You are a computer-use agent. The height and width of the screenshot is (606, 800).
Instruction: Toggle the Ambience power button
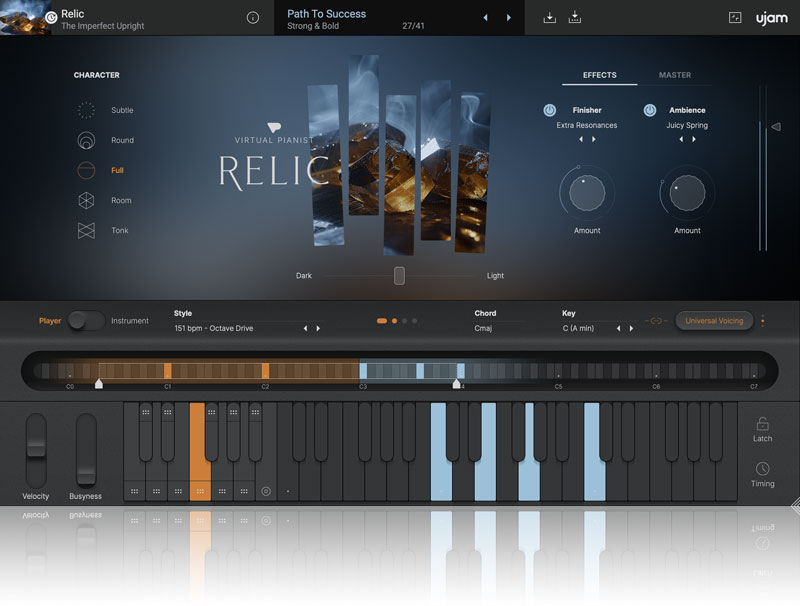650,110
